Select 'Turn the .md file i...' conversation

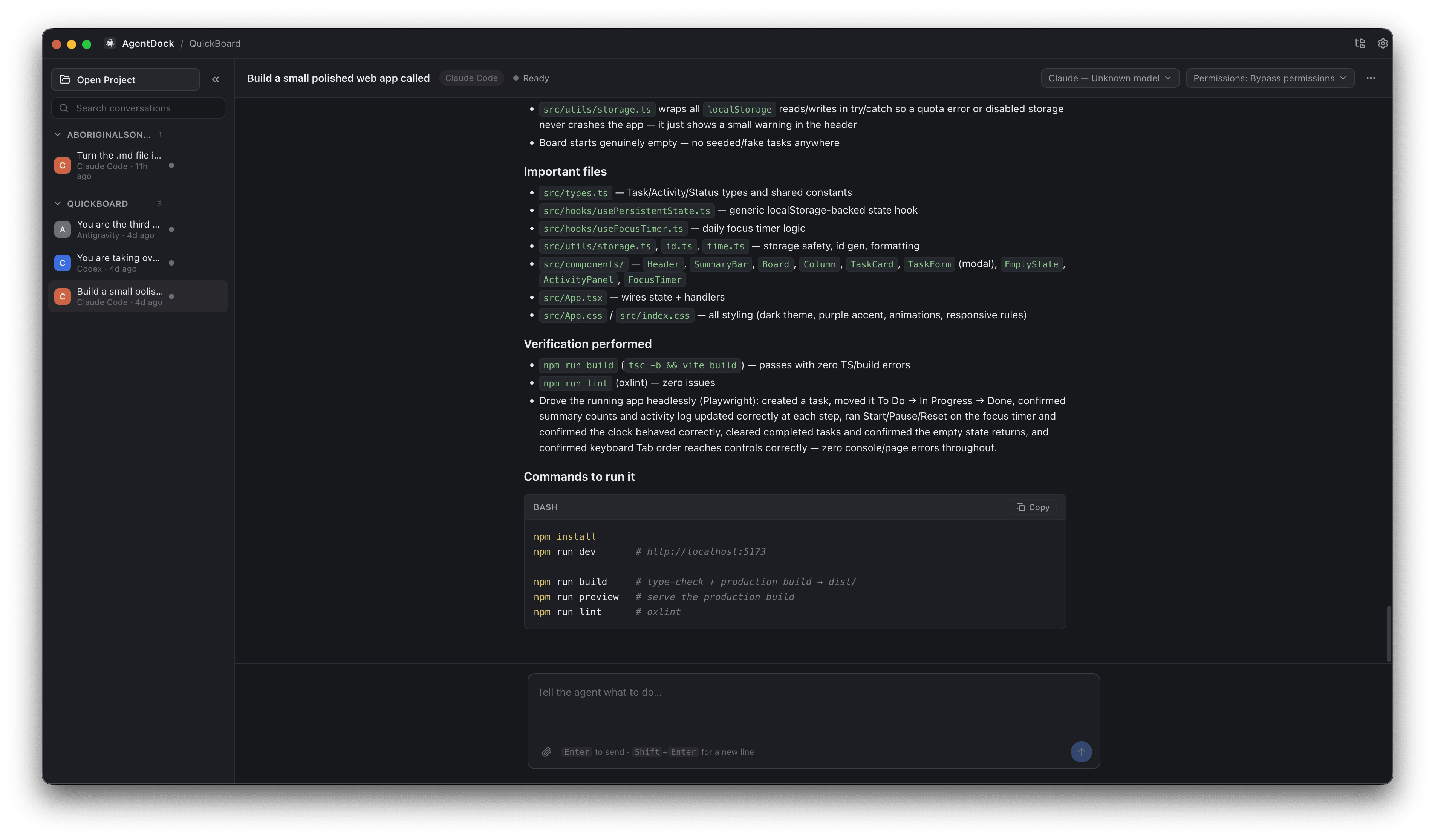click(x=138, y=166)
